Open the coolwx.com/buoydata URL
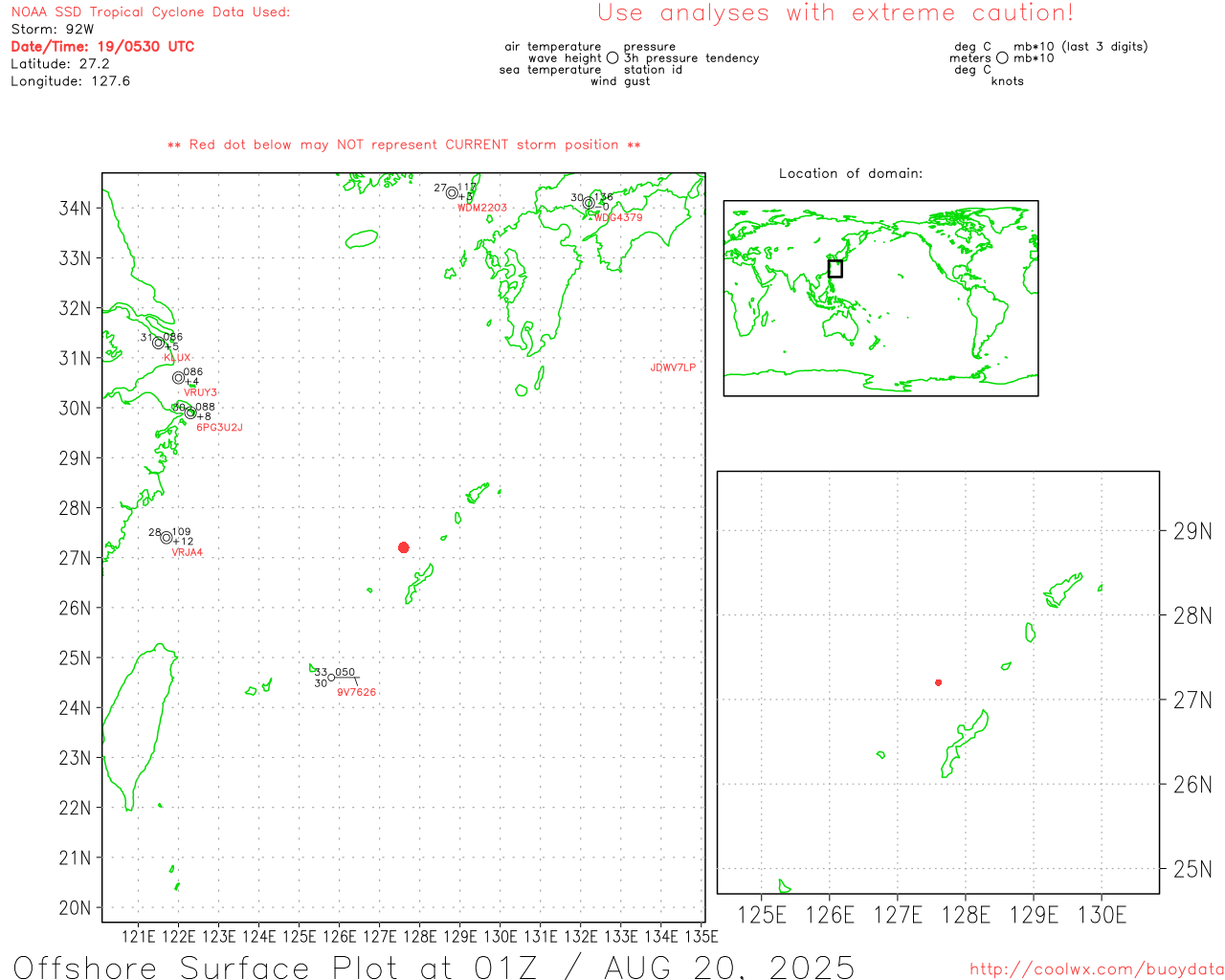The image size is (1225, 980). [1097, 969]
